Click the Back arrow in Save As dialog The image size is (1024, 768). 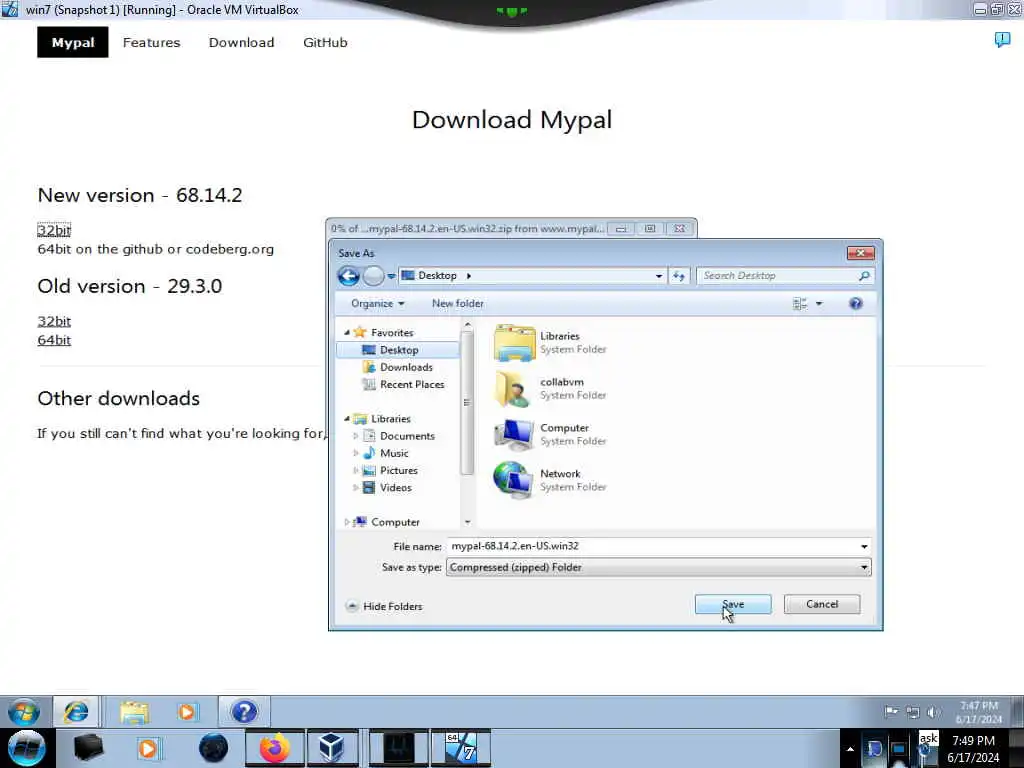[x=349, y=276]
